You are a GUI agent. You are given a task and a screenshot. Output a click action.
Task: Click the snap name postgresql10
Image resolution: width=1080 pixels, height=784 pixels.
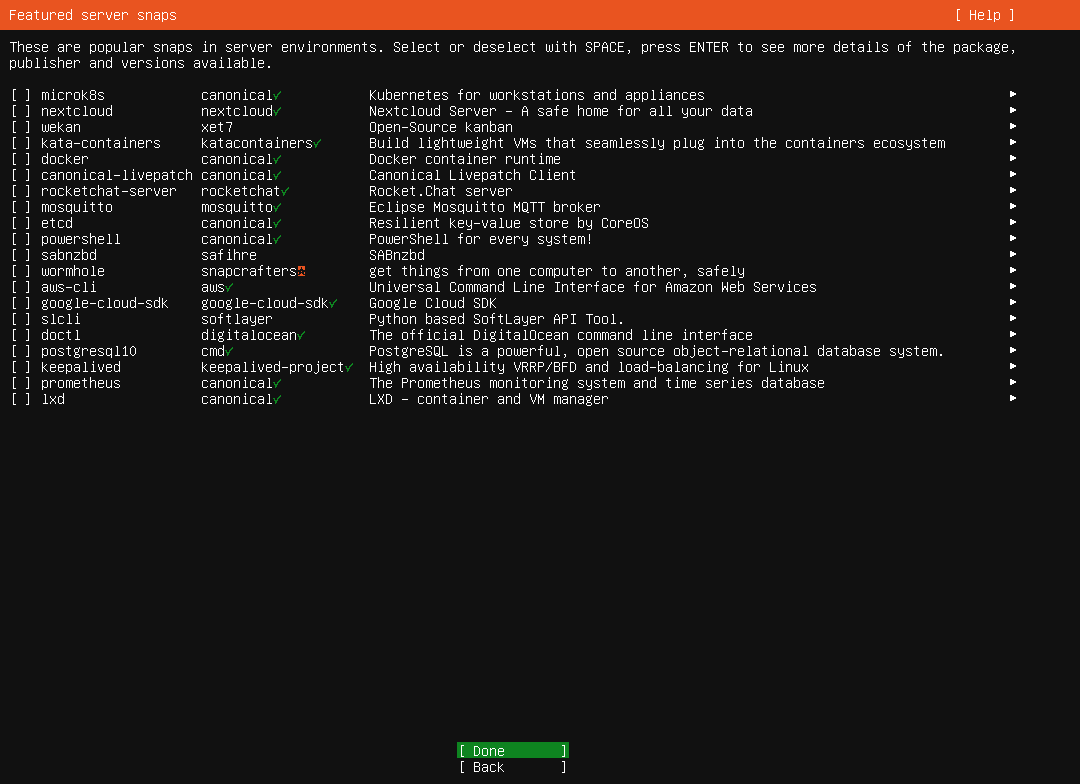point(89,351)
